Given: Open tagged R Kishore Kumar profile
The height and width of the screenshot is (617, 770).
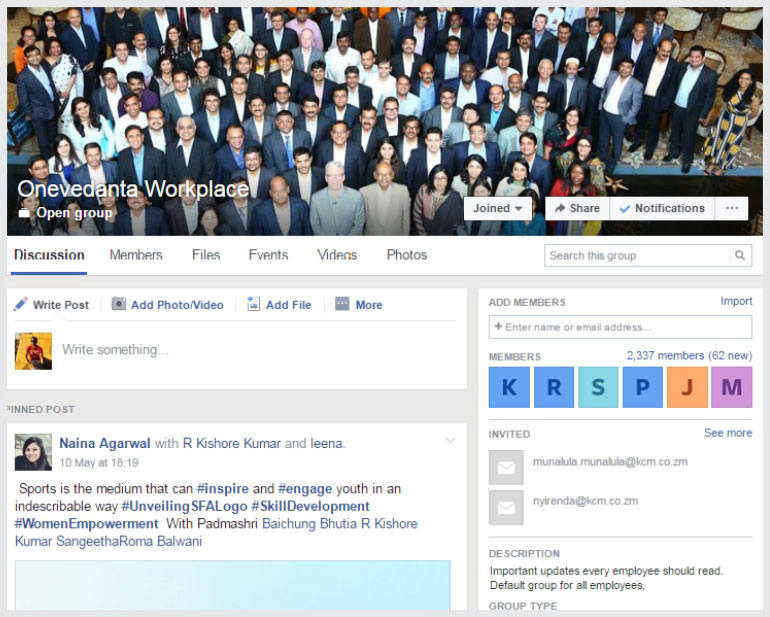Looking at the screenshot, I should tap(232, 443).
